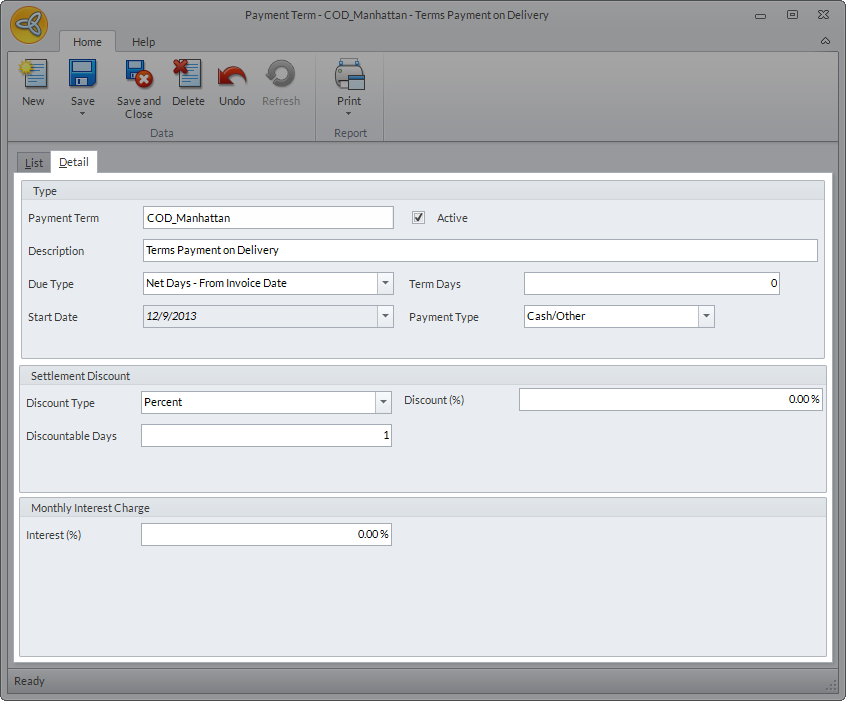Switch to the List tab
846x701 pixels.
34,163
